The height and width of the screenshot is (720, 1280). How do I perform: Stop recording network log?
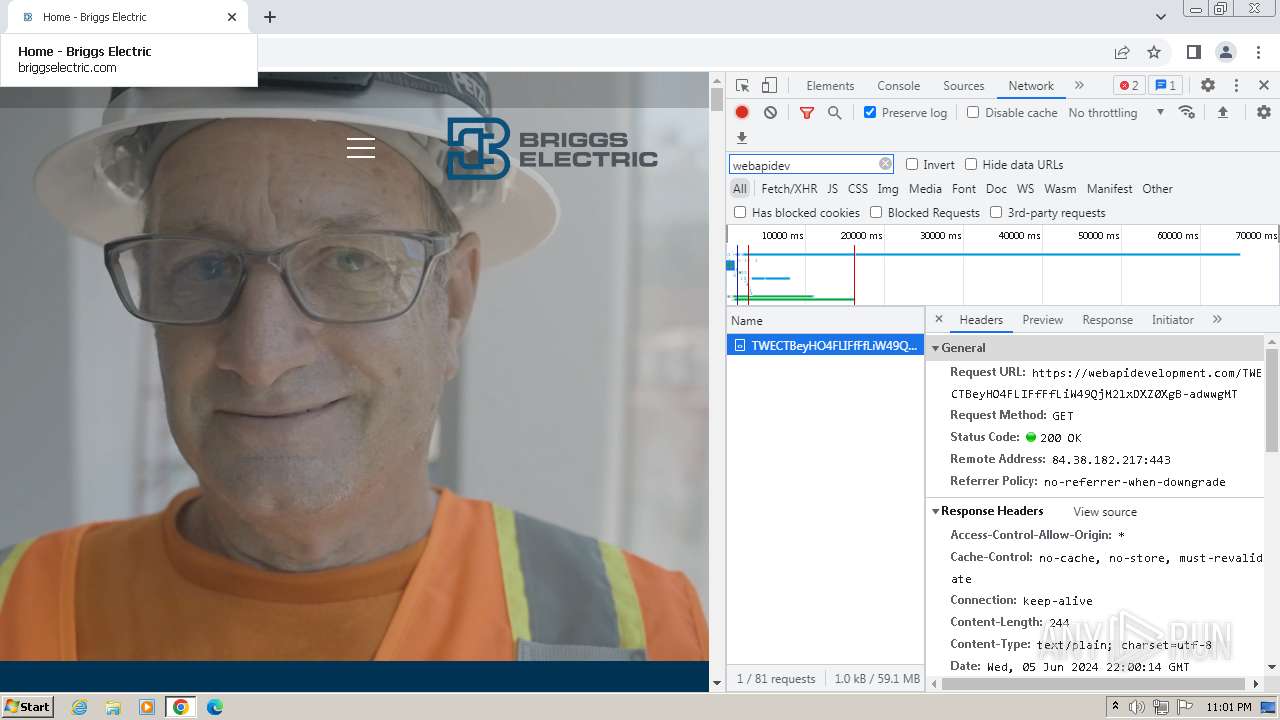742,113
